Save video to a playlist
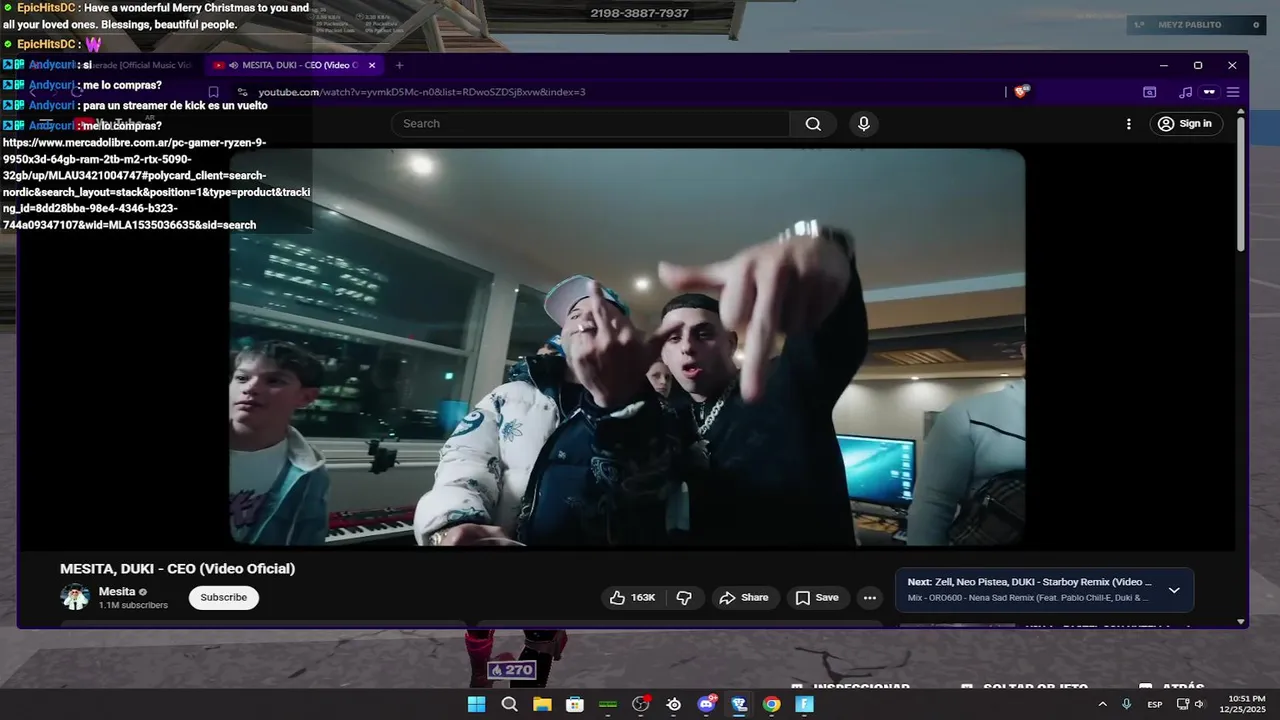1280x720 pixels. point(817,597)
